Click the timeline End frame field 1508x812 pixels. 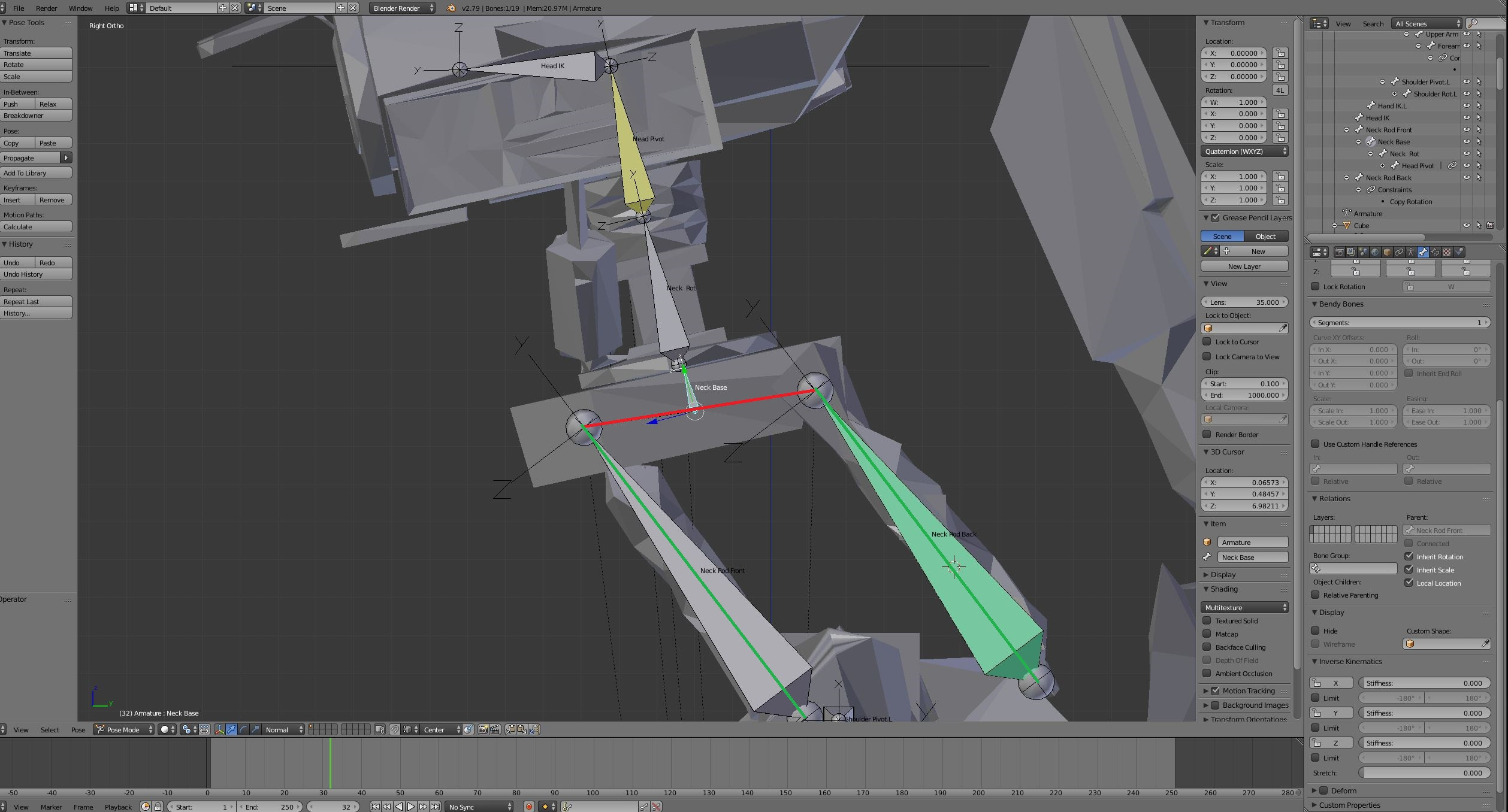(270, 807)
